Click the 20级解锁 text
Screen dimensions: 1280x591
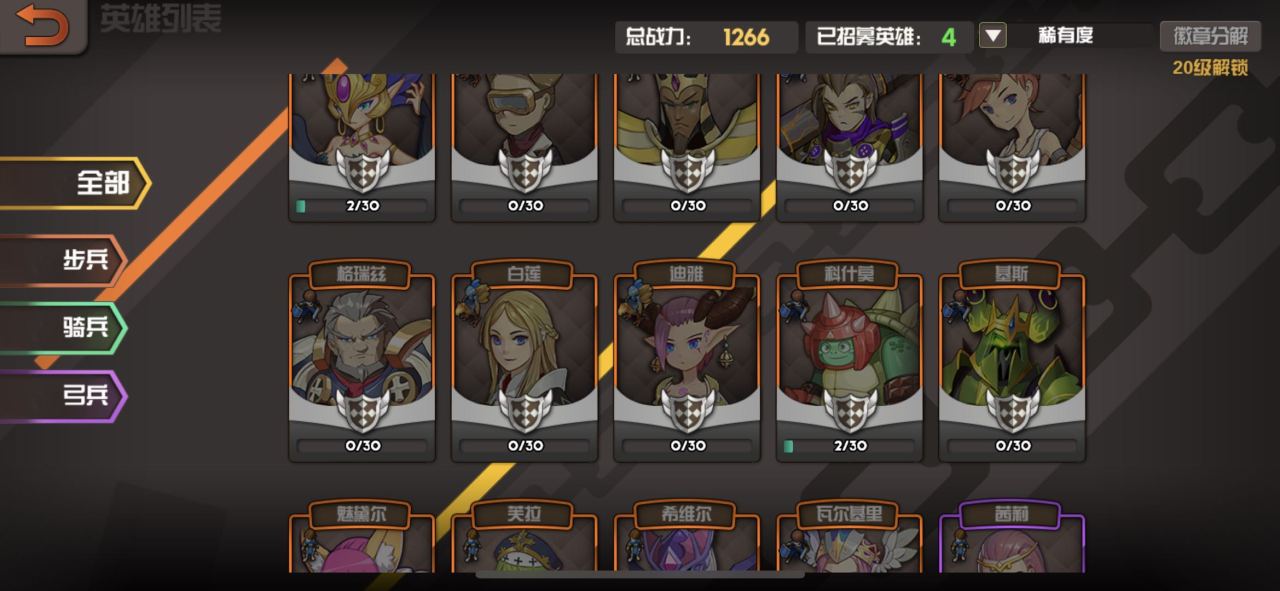point(1210,68)
